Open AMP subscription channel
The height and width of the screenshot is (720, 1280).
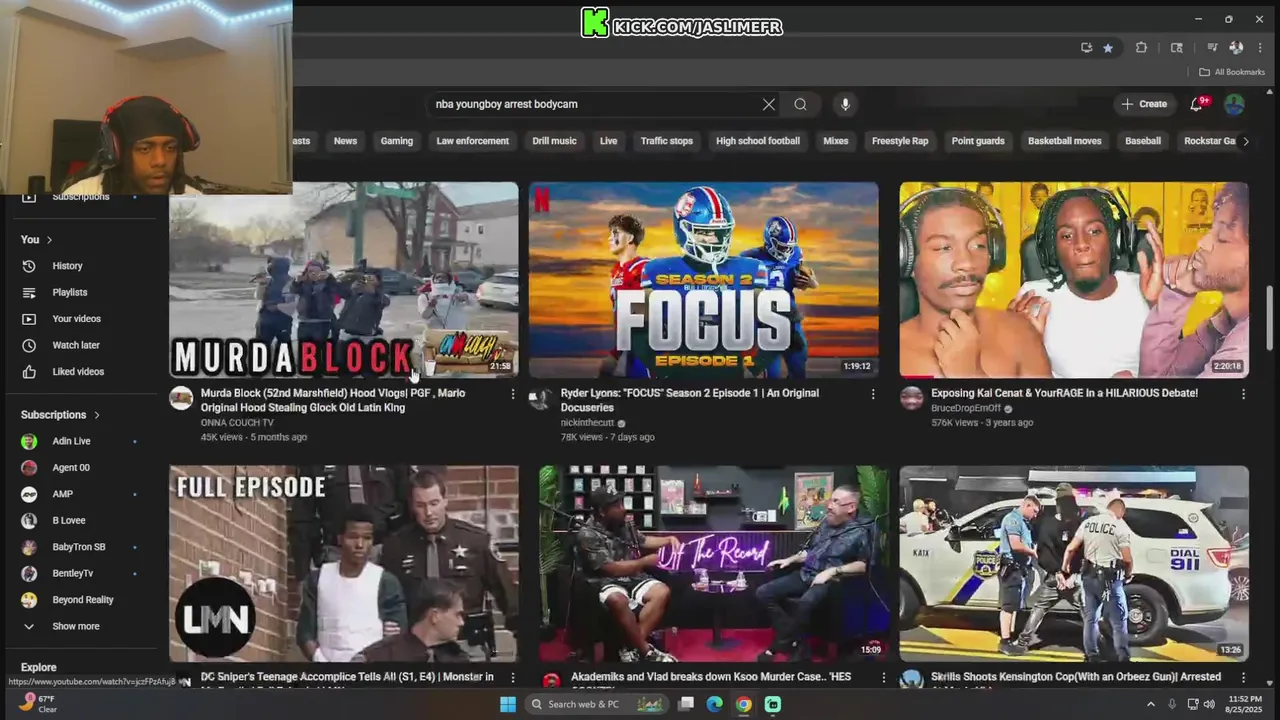tap(62, 494)
